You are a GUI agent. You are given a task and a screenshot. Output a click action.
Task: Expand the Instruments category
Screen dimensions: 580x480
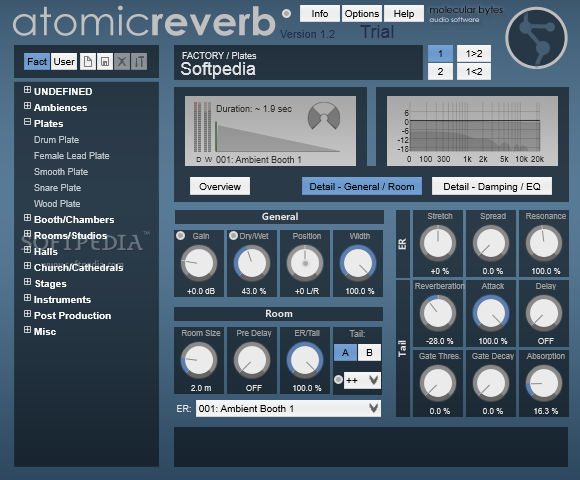pos(27,298)
